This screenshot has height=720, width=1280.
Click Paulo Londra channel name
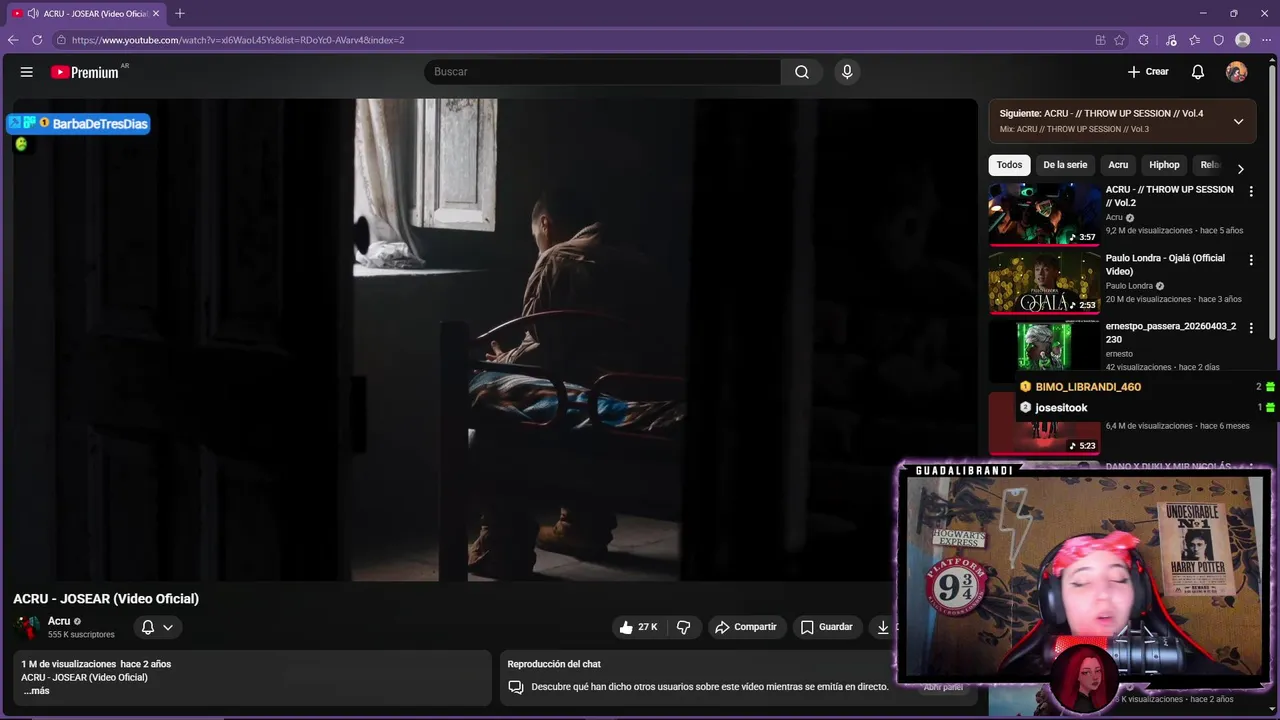tap(1129, 286)
